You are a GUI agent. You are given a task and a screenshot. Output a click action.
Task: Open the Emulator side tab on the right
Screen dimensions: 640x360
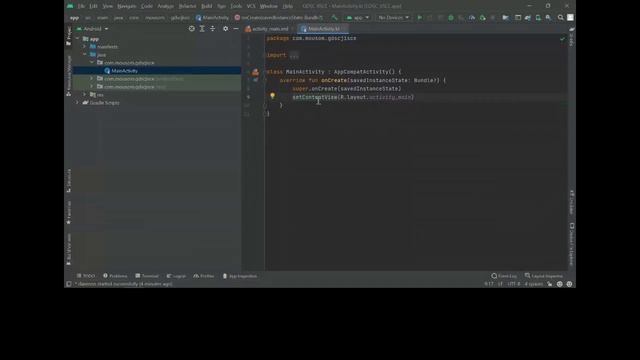click(571, 202)
